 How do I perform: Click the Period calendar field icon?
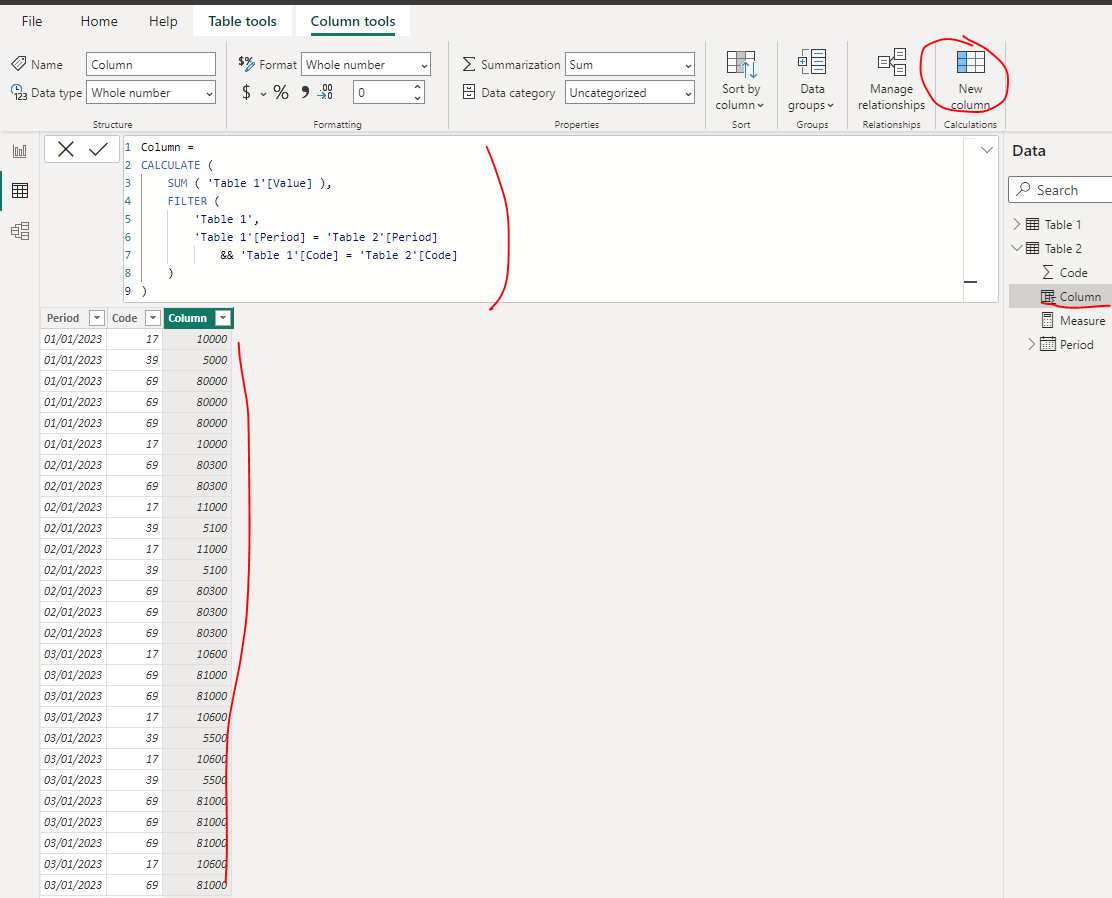tap(1047, 344)
